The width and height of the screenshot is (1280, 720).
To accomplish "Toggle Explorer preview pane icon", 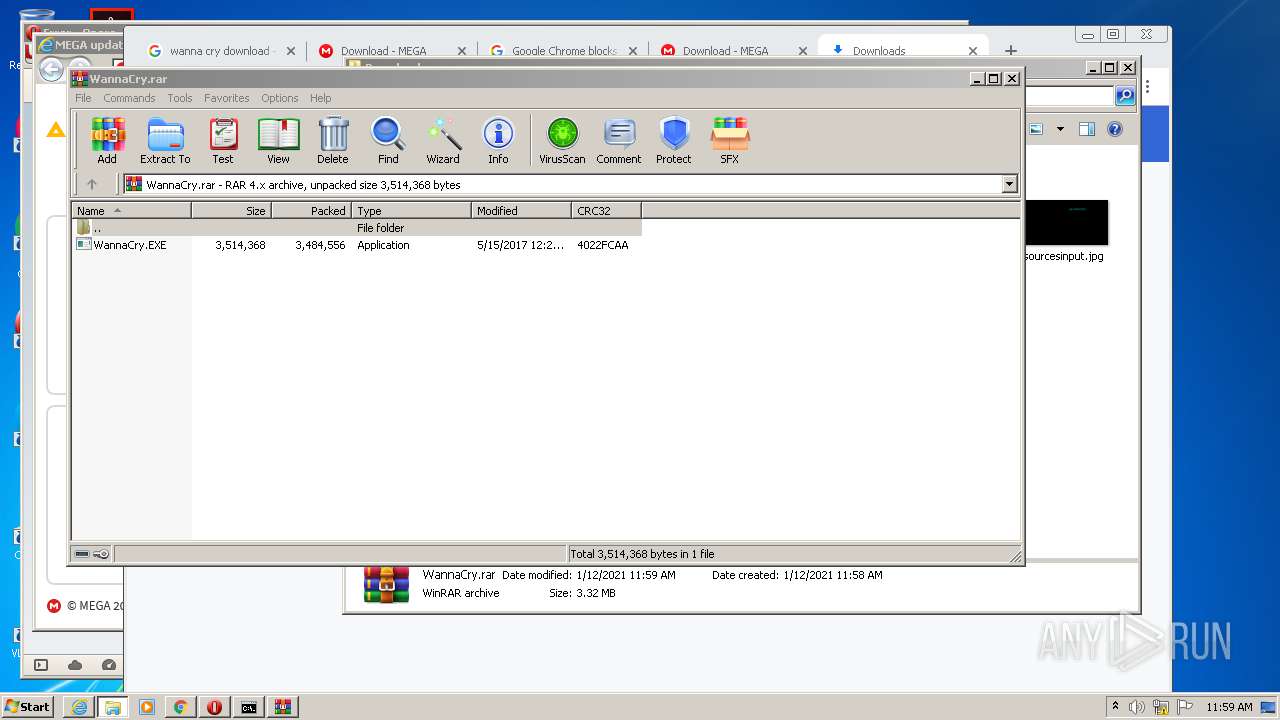I will [1087, 129].
